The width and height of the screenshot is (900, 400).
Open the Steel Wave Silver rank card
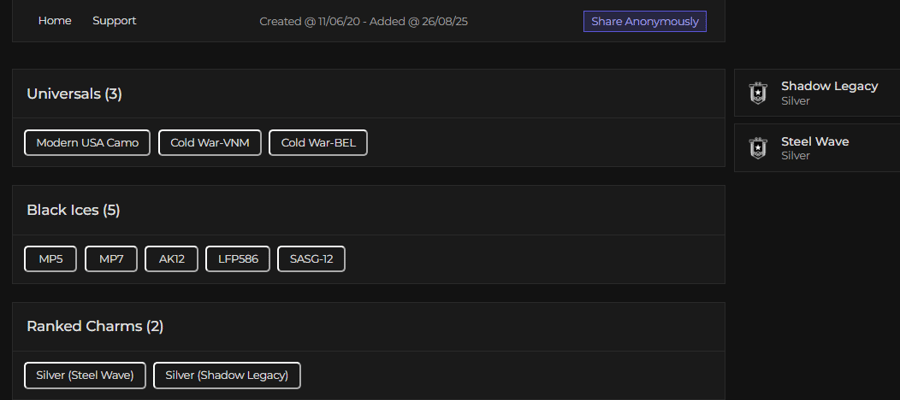[817, 148]
